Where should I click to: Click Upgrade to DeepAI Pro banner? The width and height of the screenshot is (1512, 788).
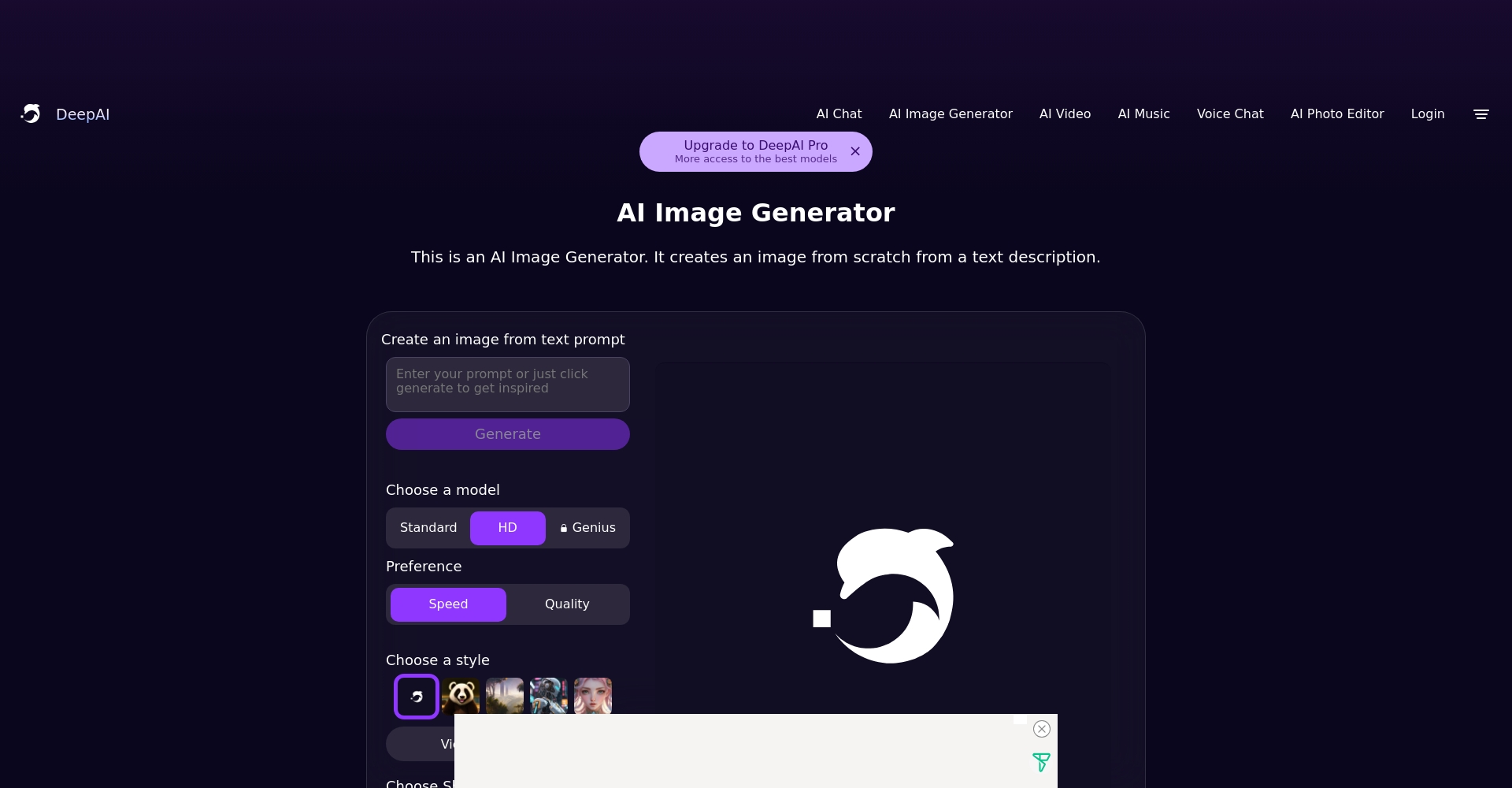point(755,151)
